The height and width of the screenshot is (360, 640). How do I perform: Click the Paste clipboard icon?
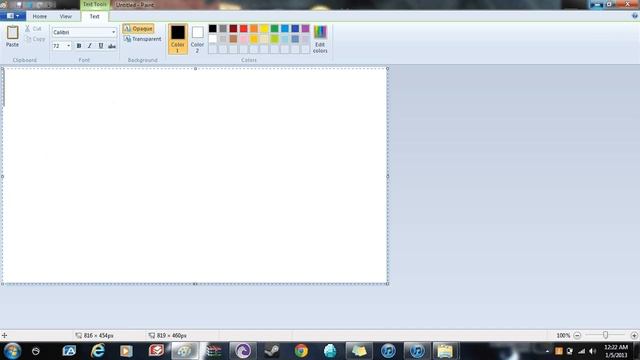tap(12, 33)
